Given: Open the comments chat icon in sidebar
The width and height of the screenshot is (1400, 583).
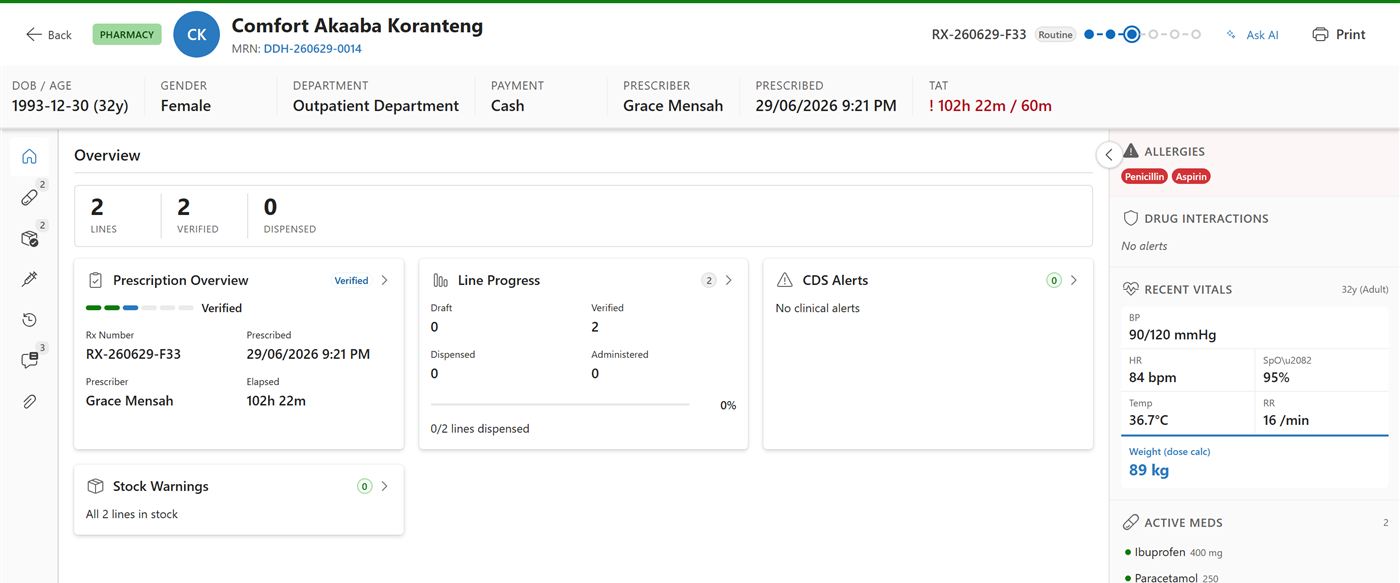Looking at the screenshot, I should click(29, 361).
